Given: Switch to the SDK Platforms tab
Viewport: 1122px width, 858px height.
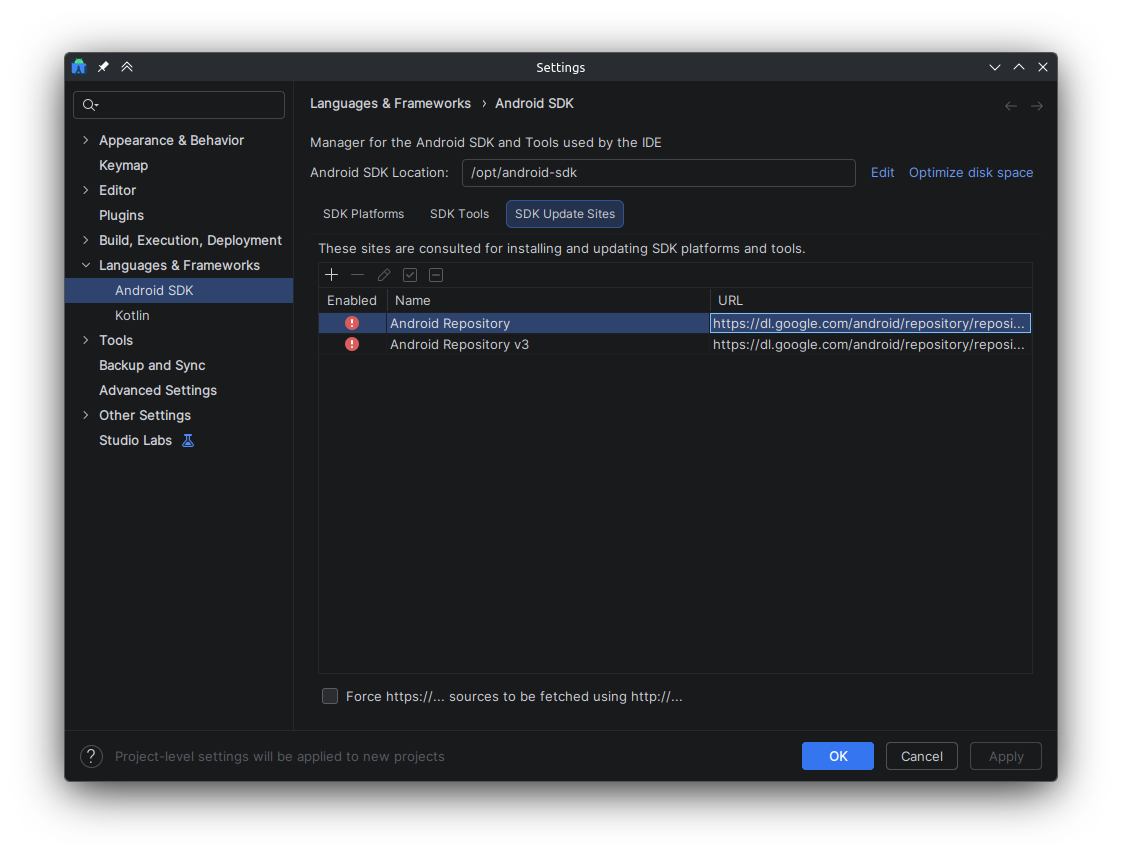Looking at the screenshot, I should pyautogui.click(x=364, y=214).
